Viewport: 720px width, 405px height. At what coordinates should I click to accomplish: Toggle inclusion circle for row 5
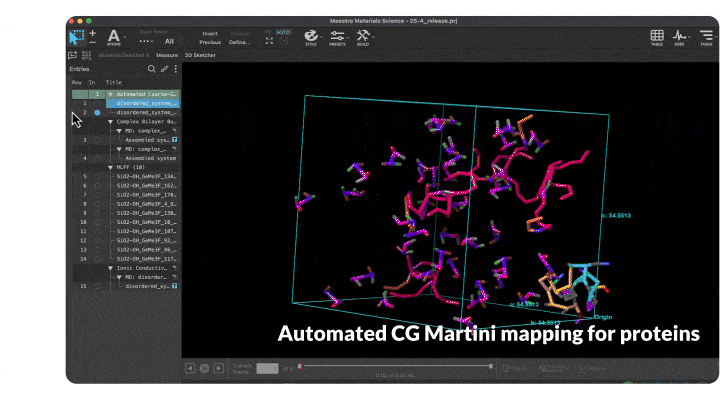tap(97, 176)
